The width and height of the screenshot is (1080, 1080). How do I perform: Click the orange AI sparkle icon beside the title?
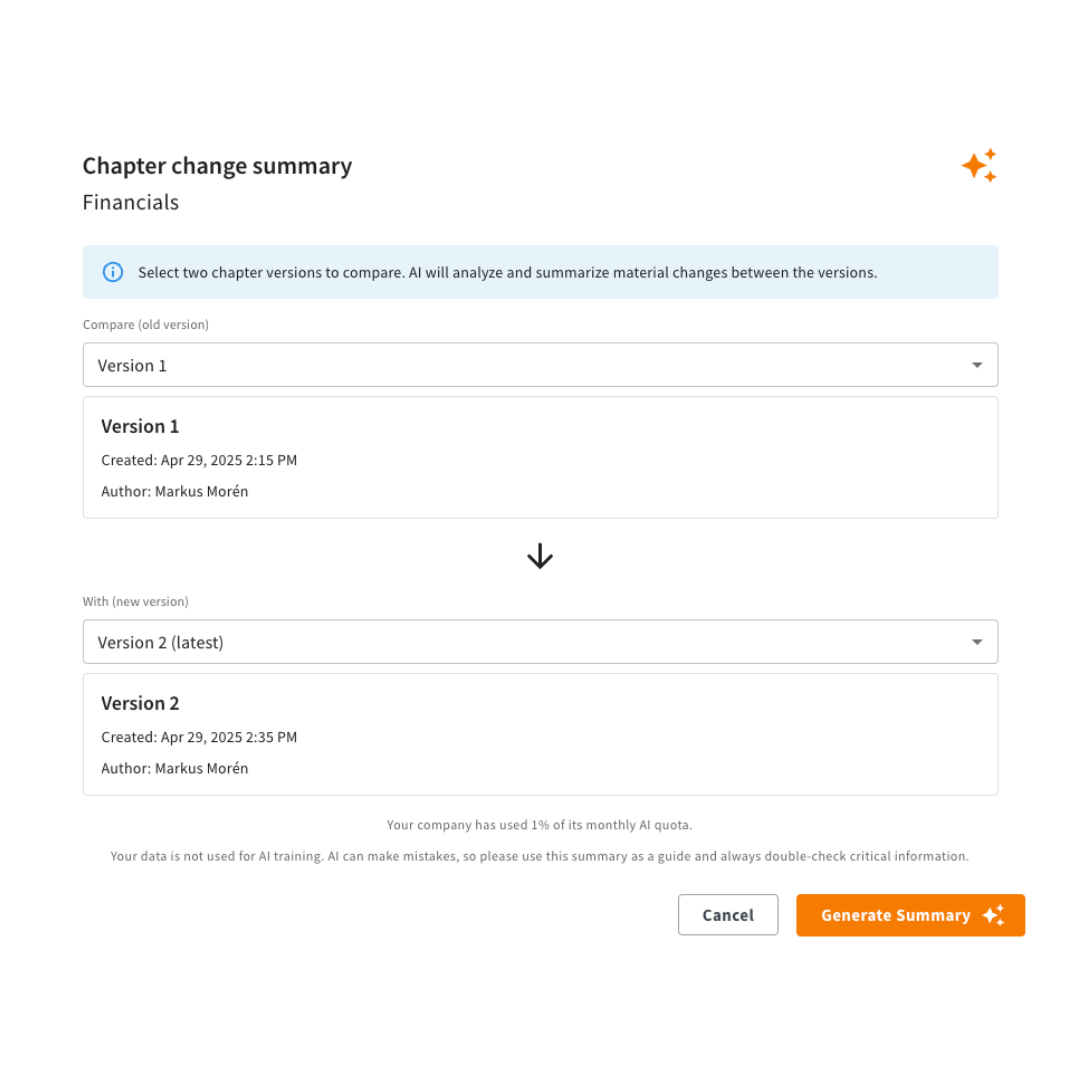pyautogui.click(x=979, y=165)
